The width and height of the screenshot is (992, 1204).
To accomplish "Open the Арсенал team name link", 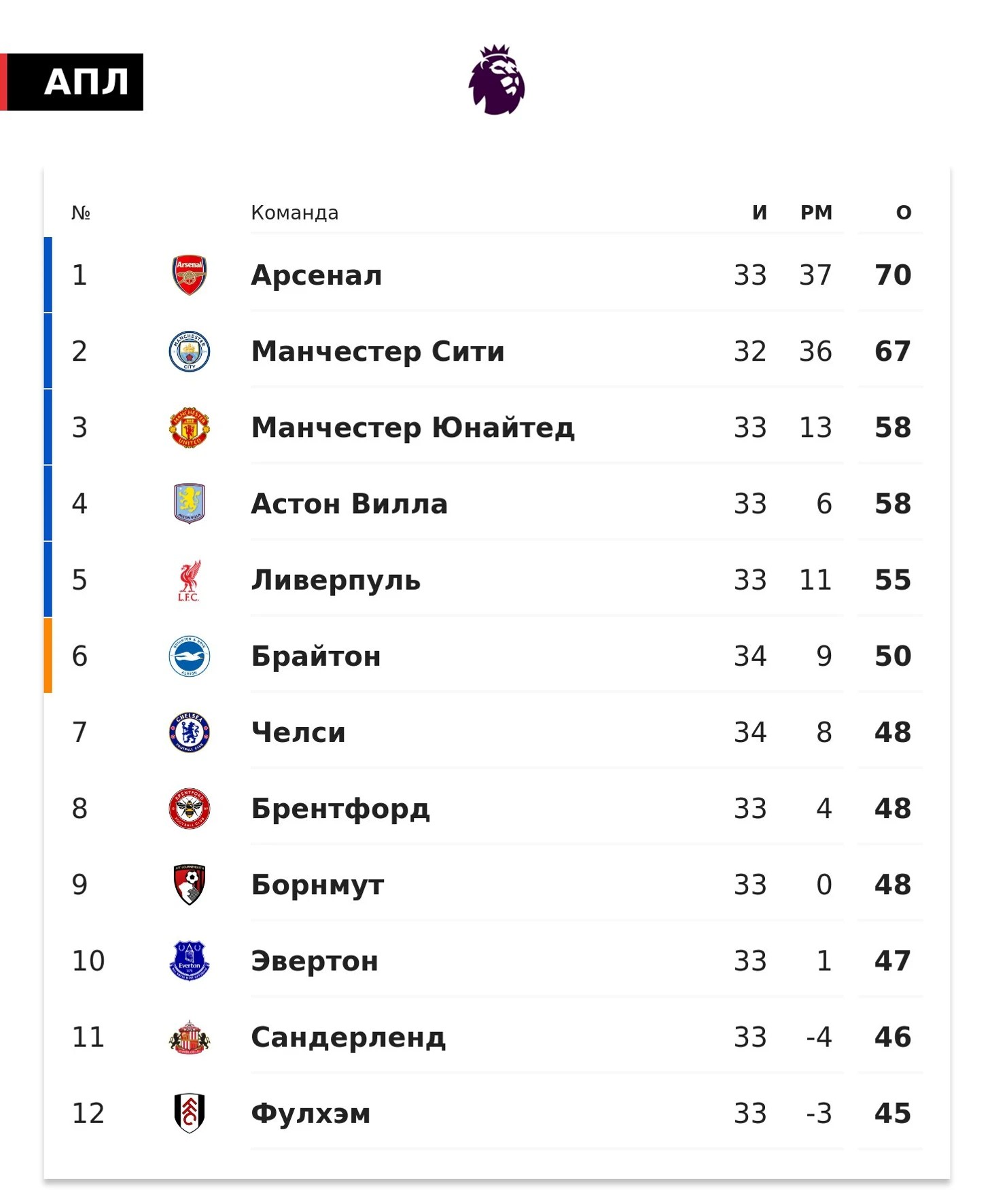I will pyautogui.click(x=317, y=275).
